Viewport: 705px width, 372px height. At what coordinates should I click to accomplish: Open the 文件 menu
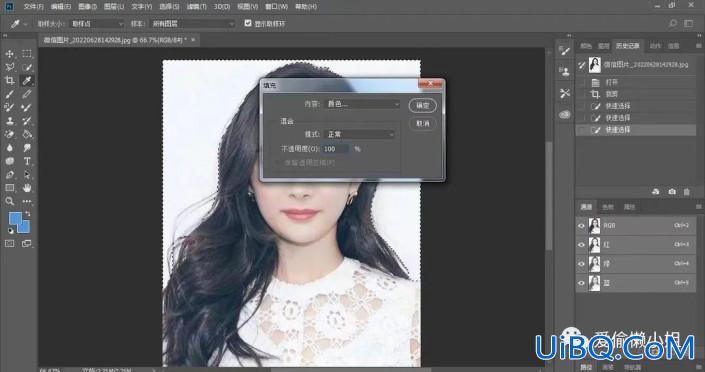pos(34,6)
